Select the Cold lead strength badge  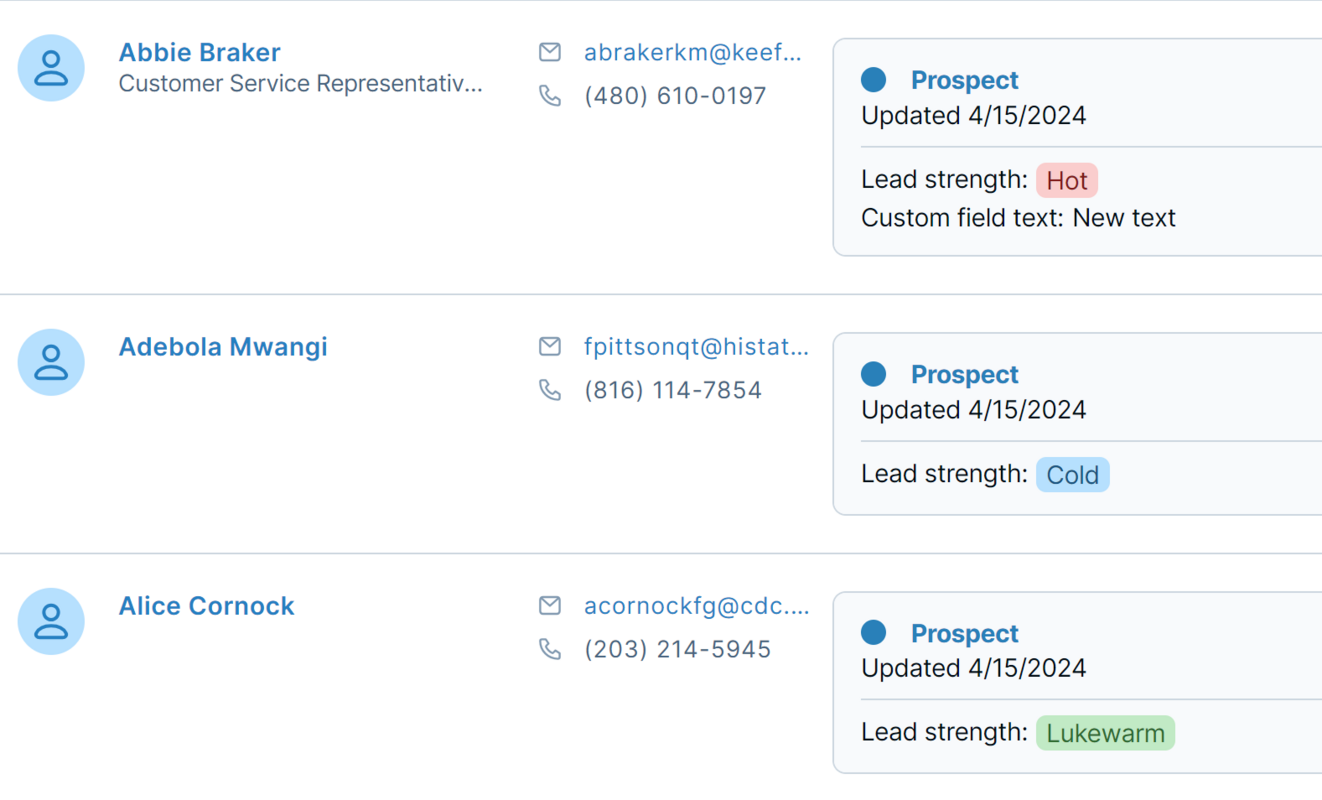coord(1072,474)
